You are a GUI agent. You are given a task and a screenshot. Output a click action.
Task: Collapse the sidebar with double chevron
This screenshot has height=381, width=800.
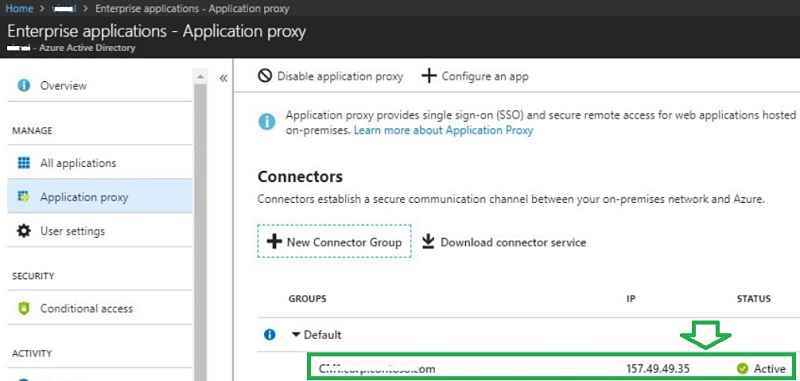coord(223,78)
